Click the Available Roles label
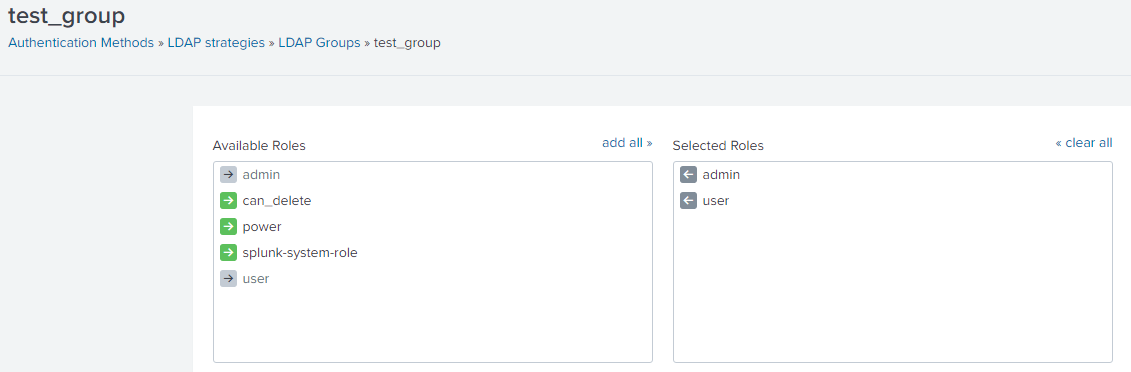1131x372 pixels. click(x=259, y=146)
